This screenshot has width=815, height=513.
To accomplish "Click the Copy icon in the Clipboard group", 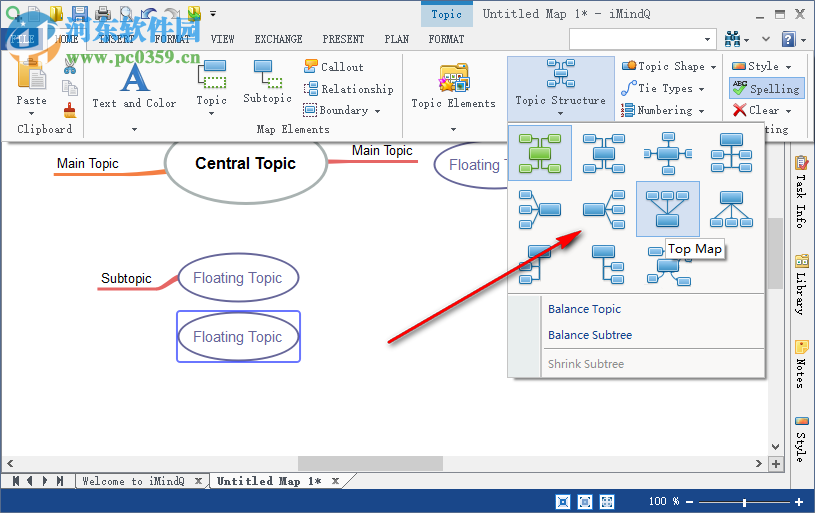I will click(70, 88).
